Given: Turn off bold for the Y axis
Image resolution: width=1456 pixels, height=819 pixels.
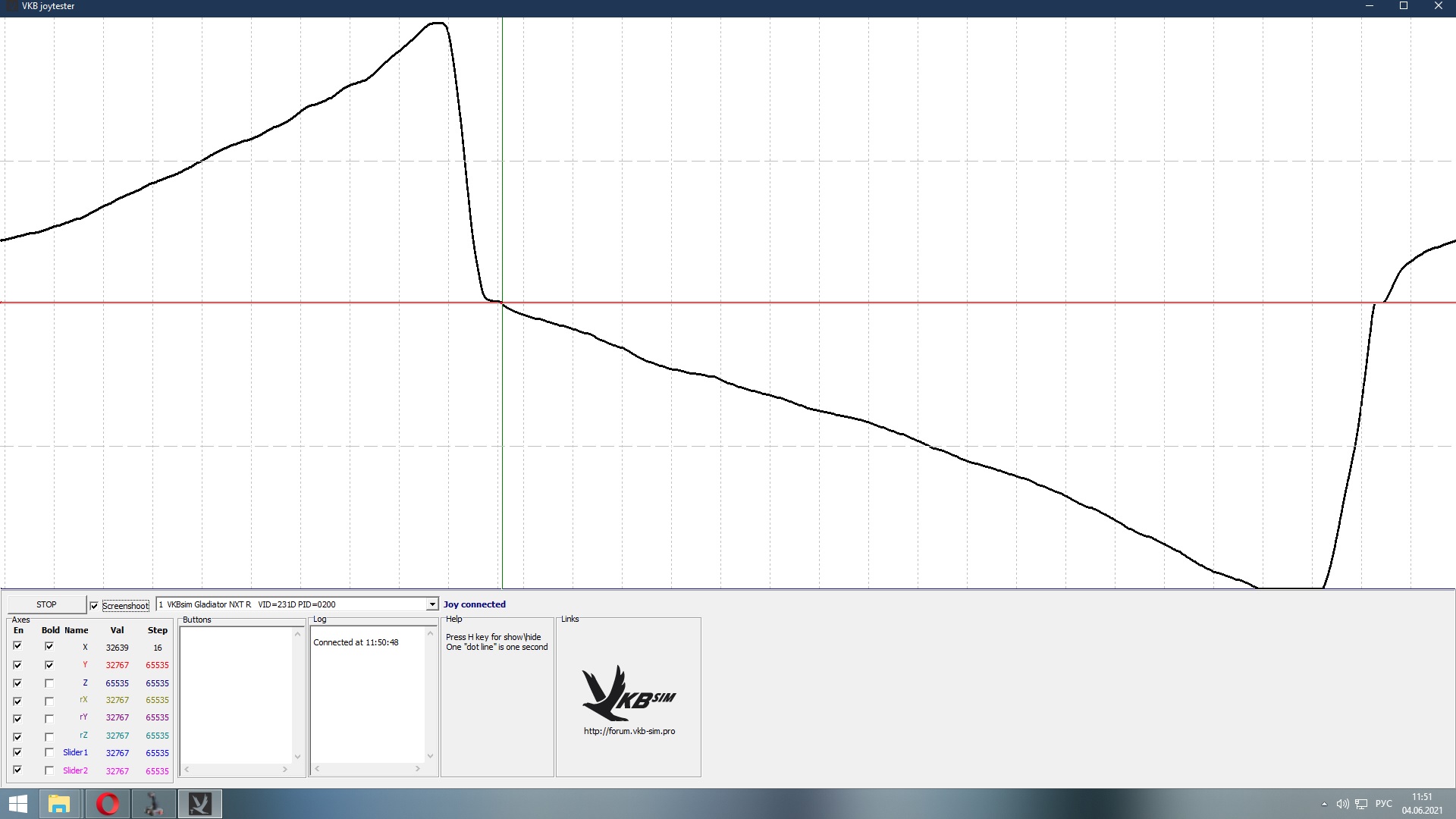Looking at the screenshot, I should (49, 665).
